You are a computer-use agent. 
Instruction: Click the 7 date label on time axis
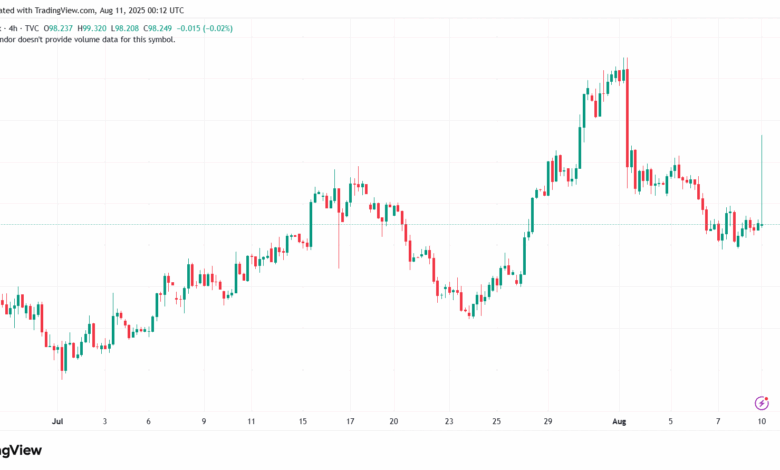[x=718, y=421]
